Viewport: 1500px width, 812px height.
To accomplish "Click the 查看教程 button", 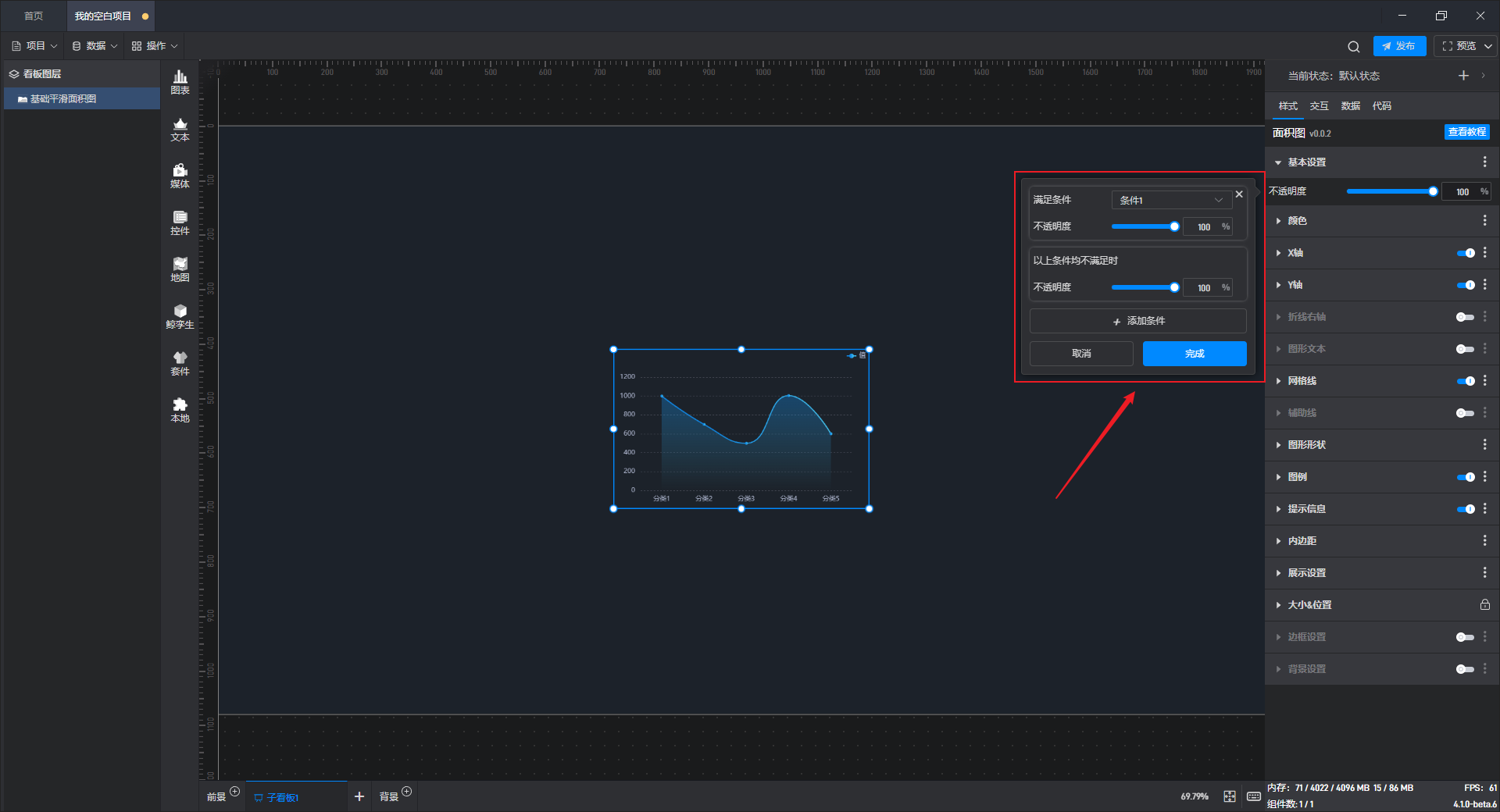I will click(1466, 132).
